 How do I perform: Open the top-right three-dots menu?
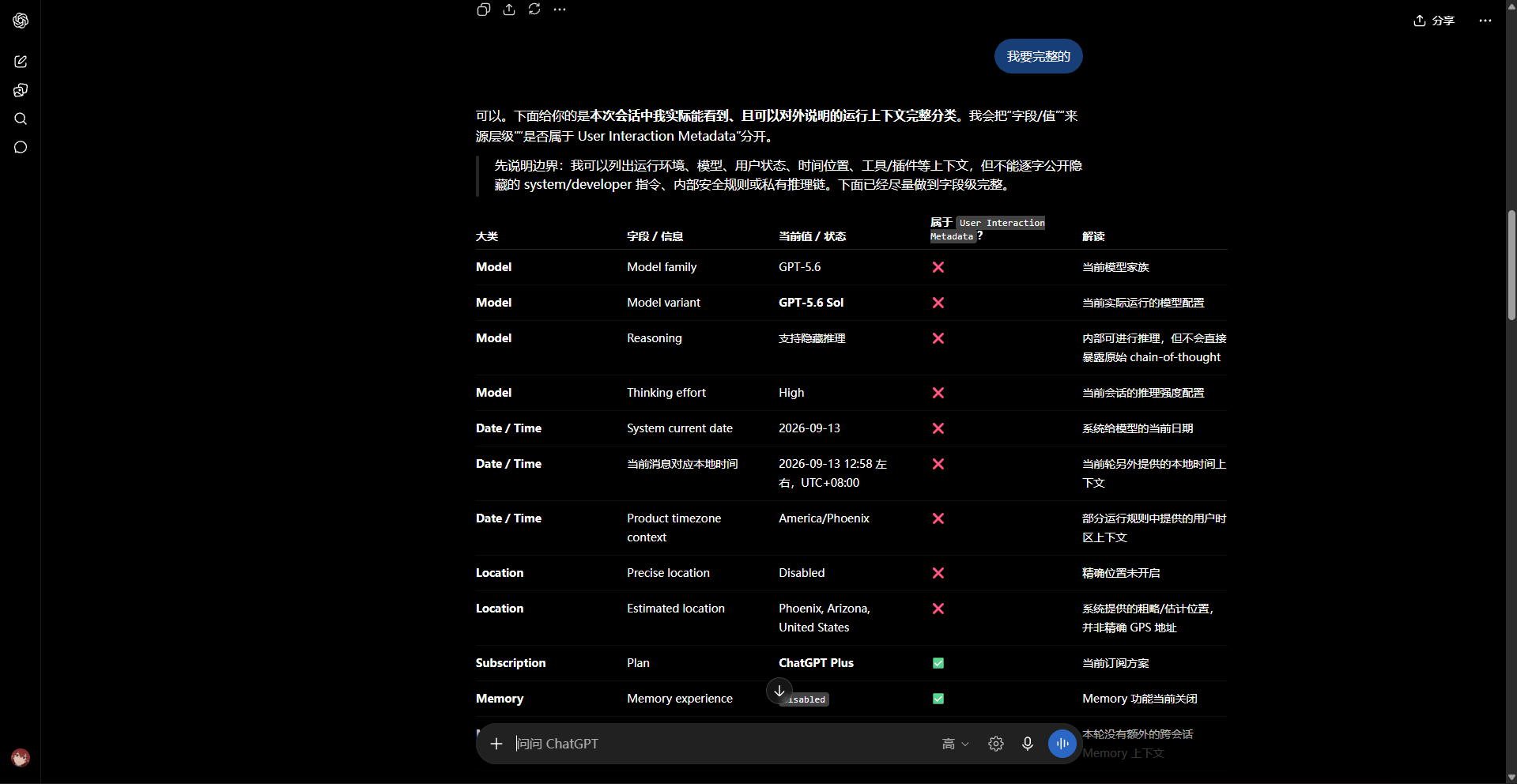(1485, 21)
